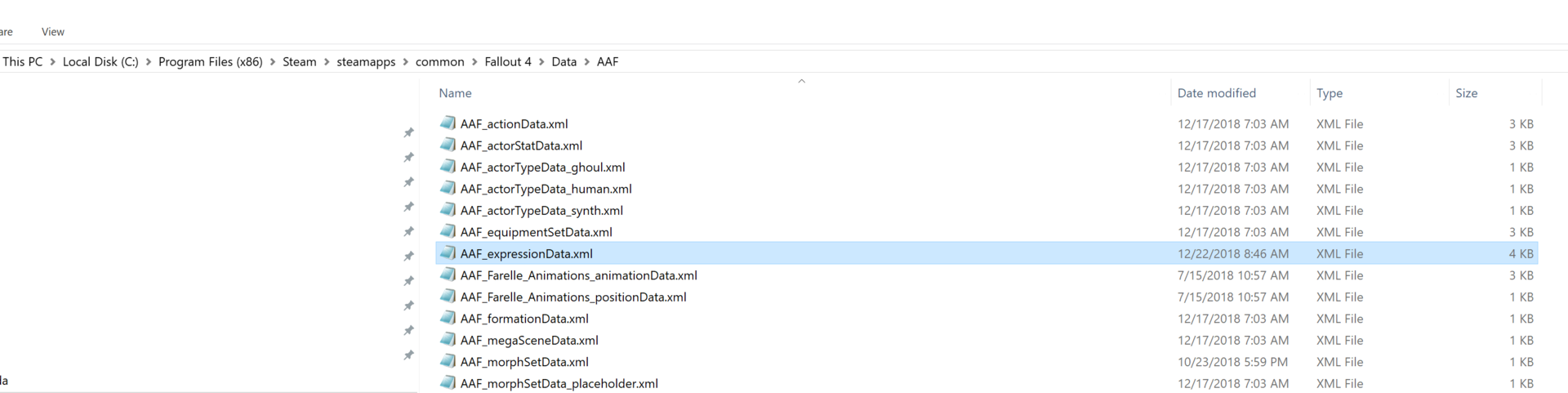Navigate to This PC in breadcrumb
Screen dimensions: 1568x393
tap(23, 62)
